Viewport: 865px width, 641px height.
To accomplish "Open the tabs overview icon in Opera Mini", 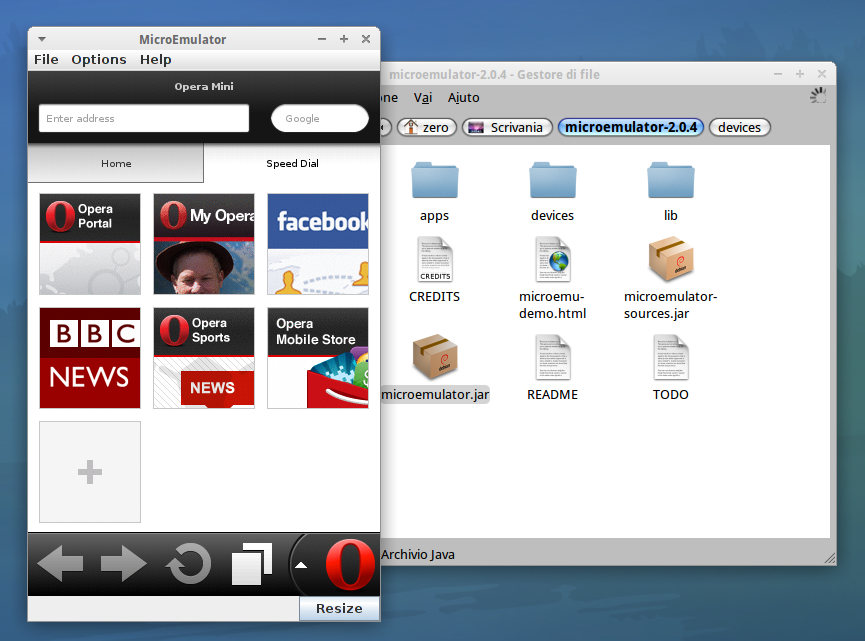I will (x=252, y=564).
